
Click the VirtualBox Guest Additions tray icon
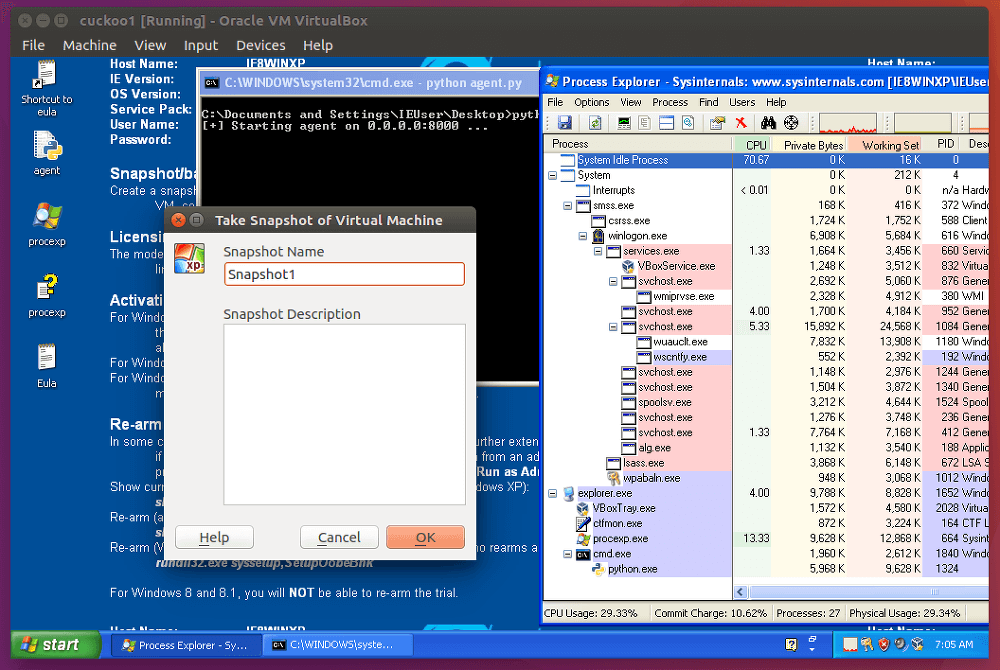(x=916, y=645)
